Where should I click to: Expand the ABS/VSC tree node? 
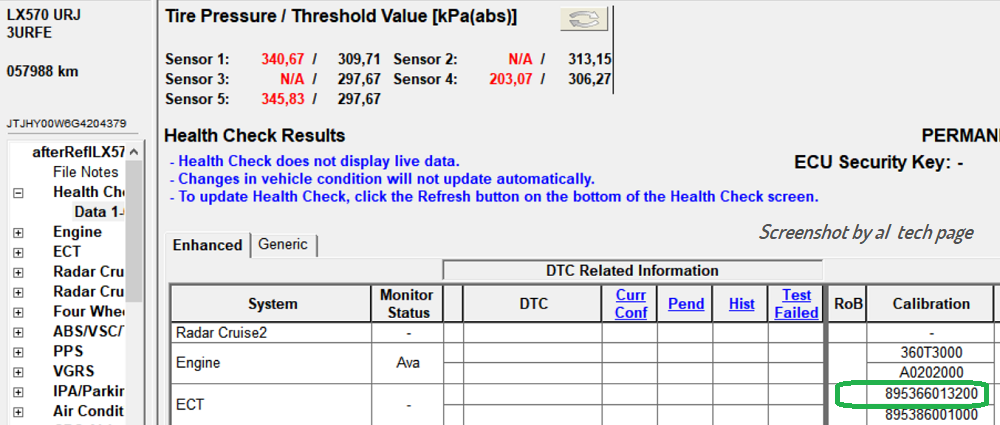(x=17, y=332)
